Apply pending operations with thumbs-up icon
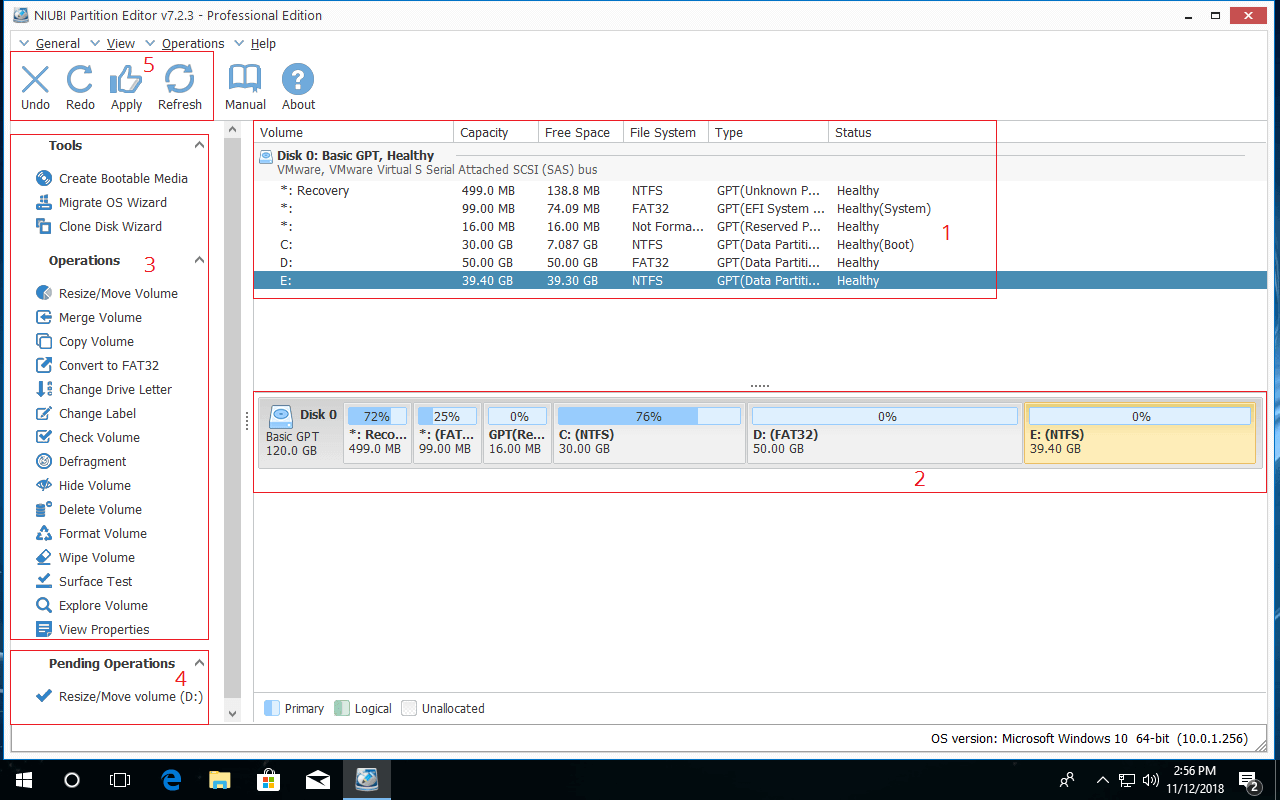This screenshot has height=800, width=1280. point(126,80)
